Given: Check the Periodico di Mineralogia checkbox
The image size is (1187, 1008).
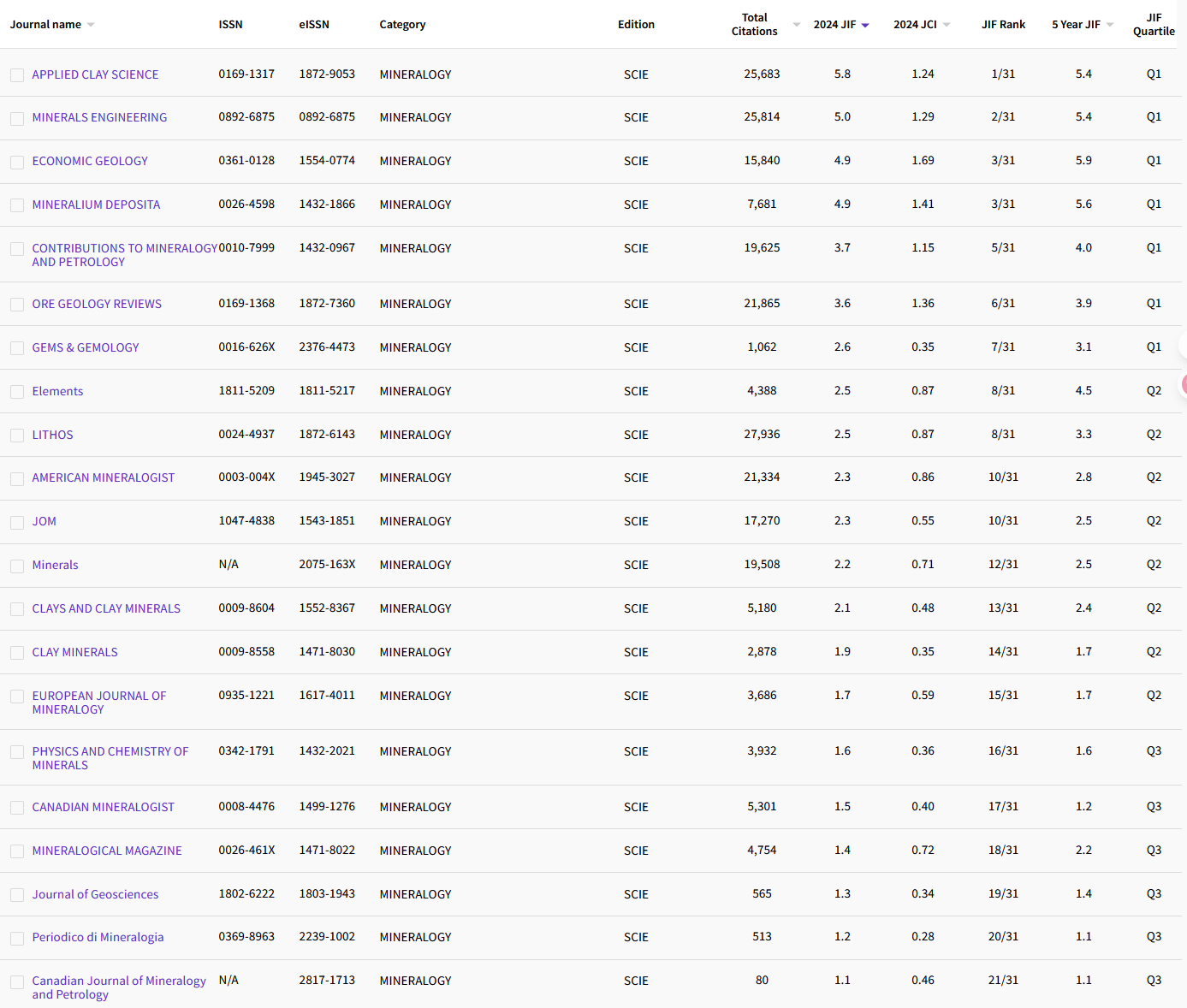Looking at the screenshot, I should coord(17,938).
